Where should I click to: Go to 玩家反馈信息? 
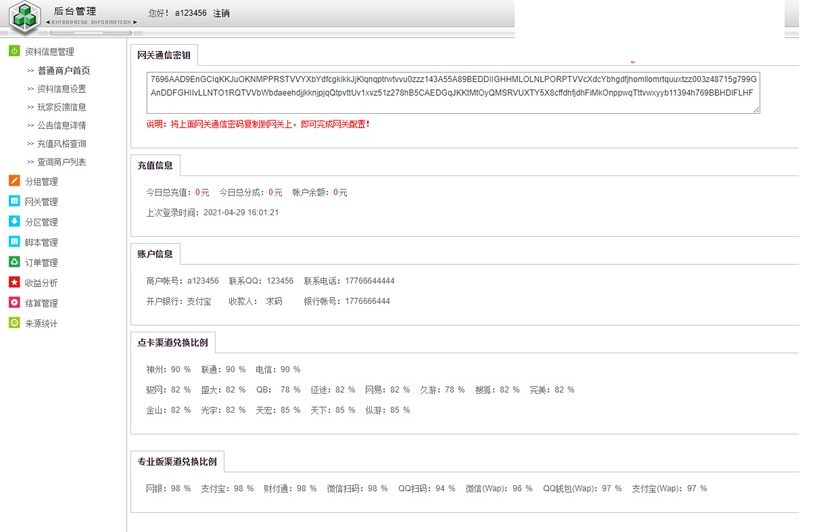coord(62,107)
